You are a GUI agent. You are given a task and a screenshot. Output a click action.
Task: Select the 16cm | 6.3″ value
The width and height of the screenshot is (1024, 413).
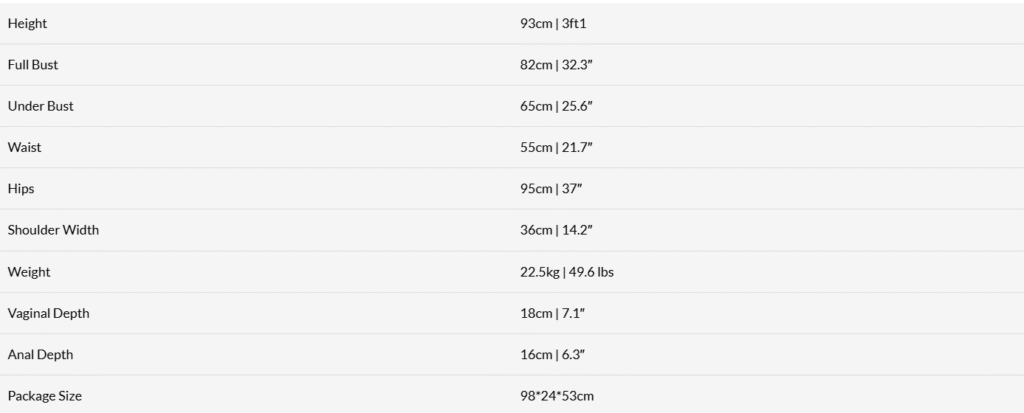pyautogui.click(x=554, y=355)
